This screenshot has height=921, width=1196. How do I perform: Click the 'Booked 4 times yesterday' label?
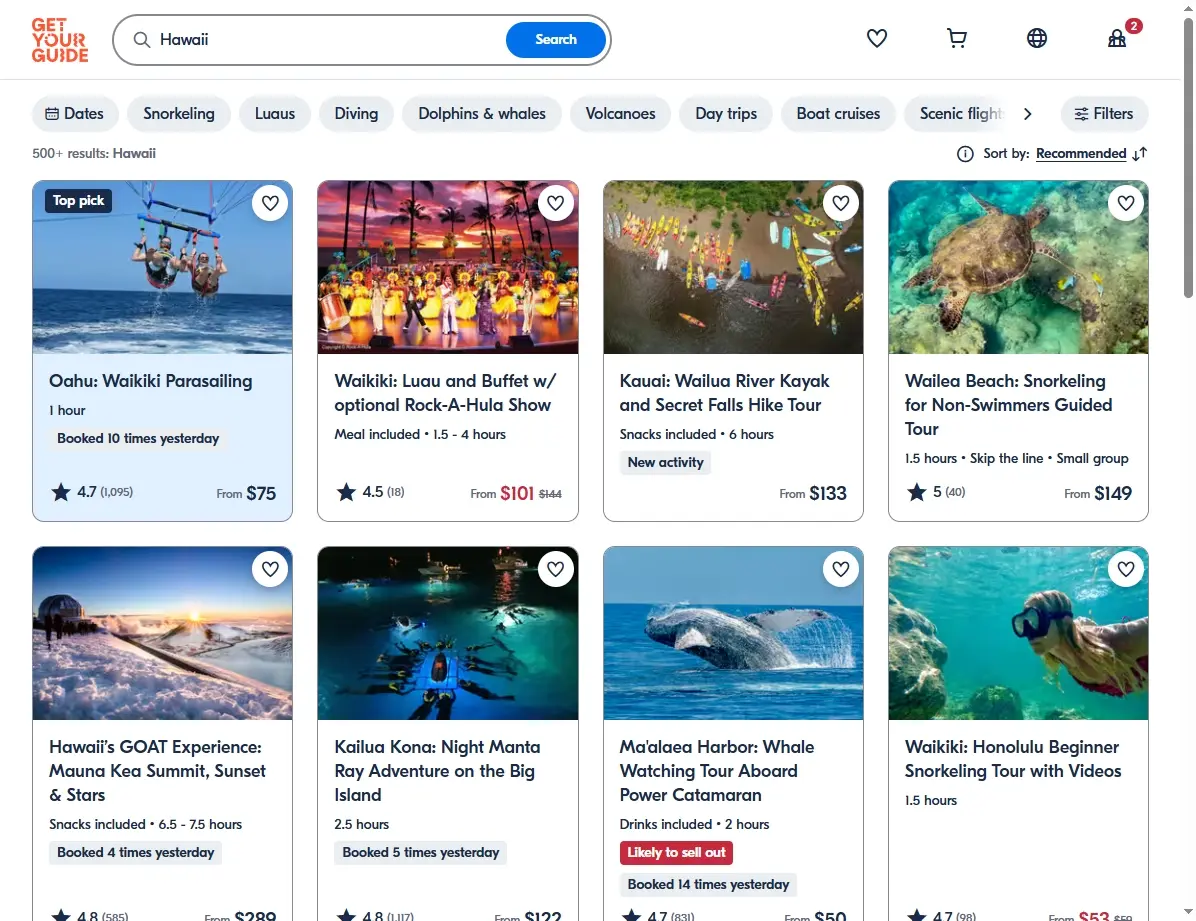tap(136, 853)
